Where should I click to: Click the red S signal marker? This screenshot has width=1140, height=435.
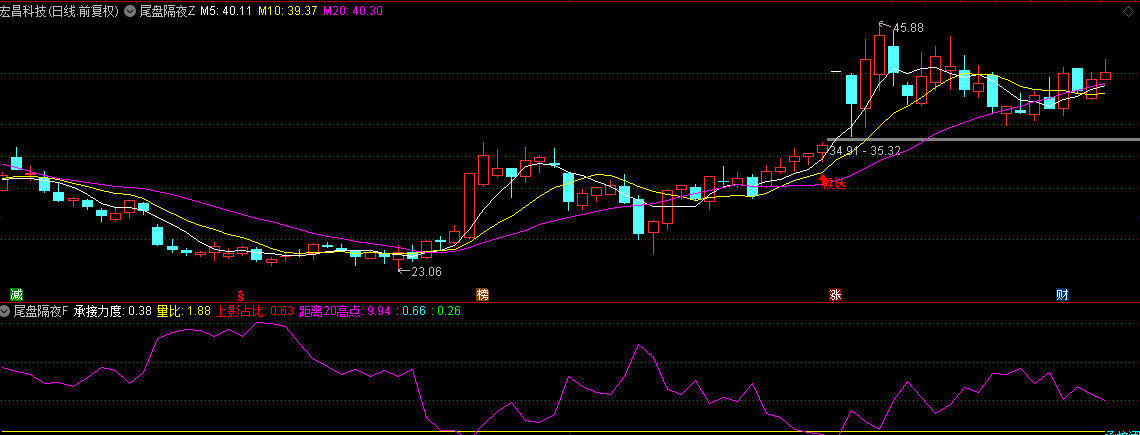(x=241, y=295)
